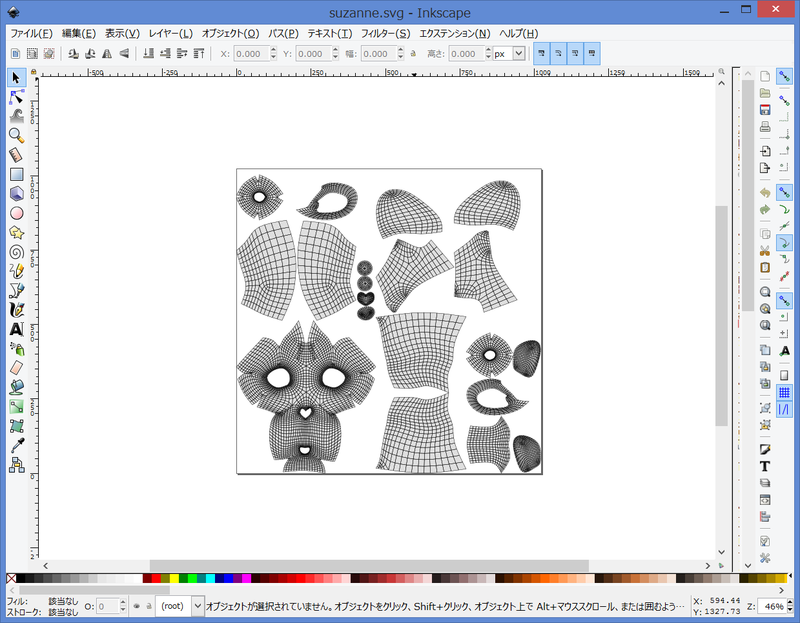This screenshot has width=800, height=623.
Task: Click the None (X) color swatch
Action: coord(11,578)
